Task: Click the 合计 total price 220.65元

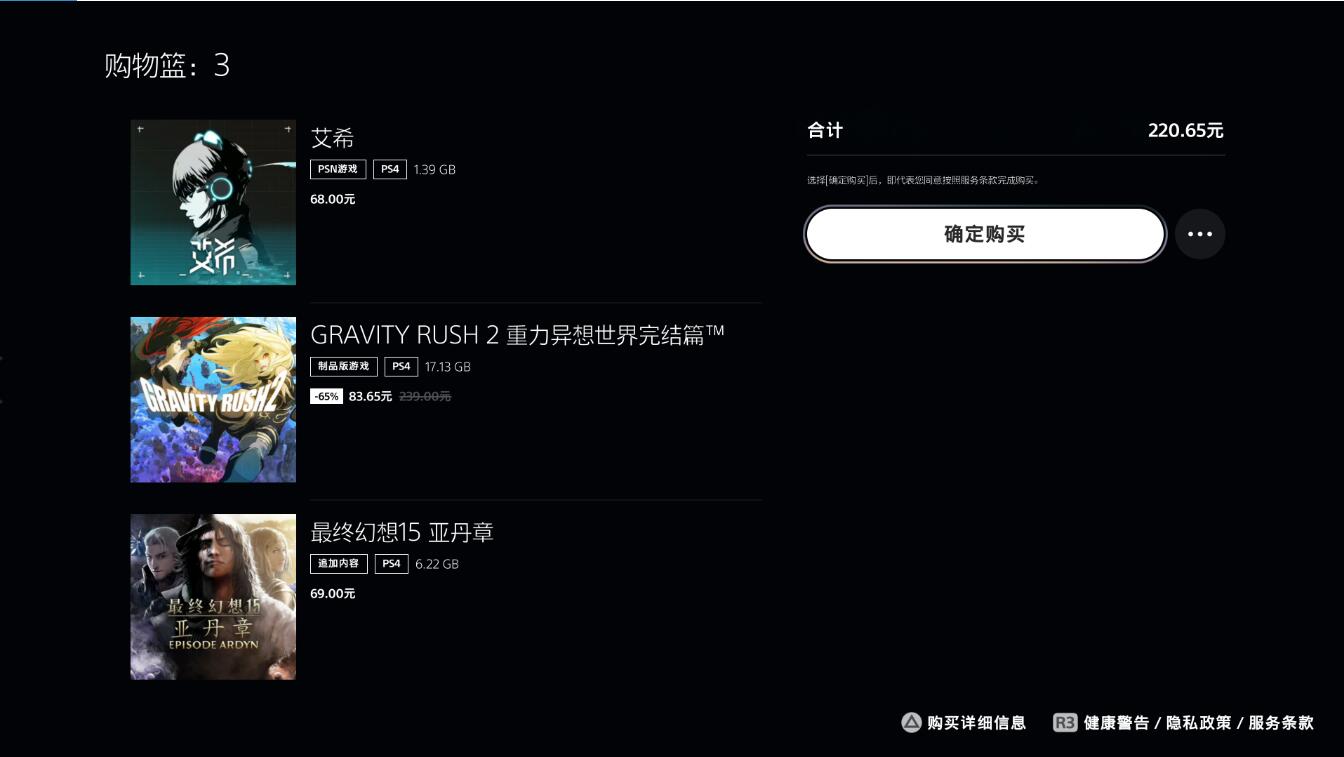Action: pyautogui.click(x=1185, y=130)
